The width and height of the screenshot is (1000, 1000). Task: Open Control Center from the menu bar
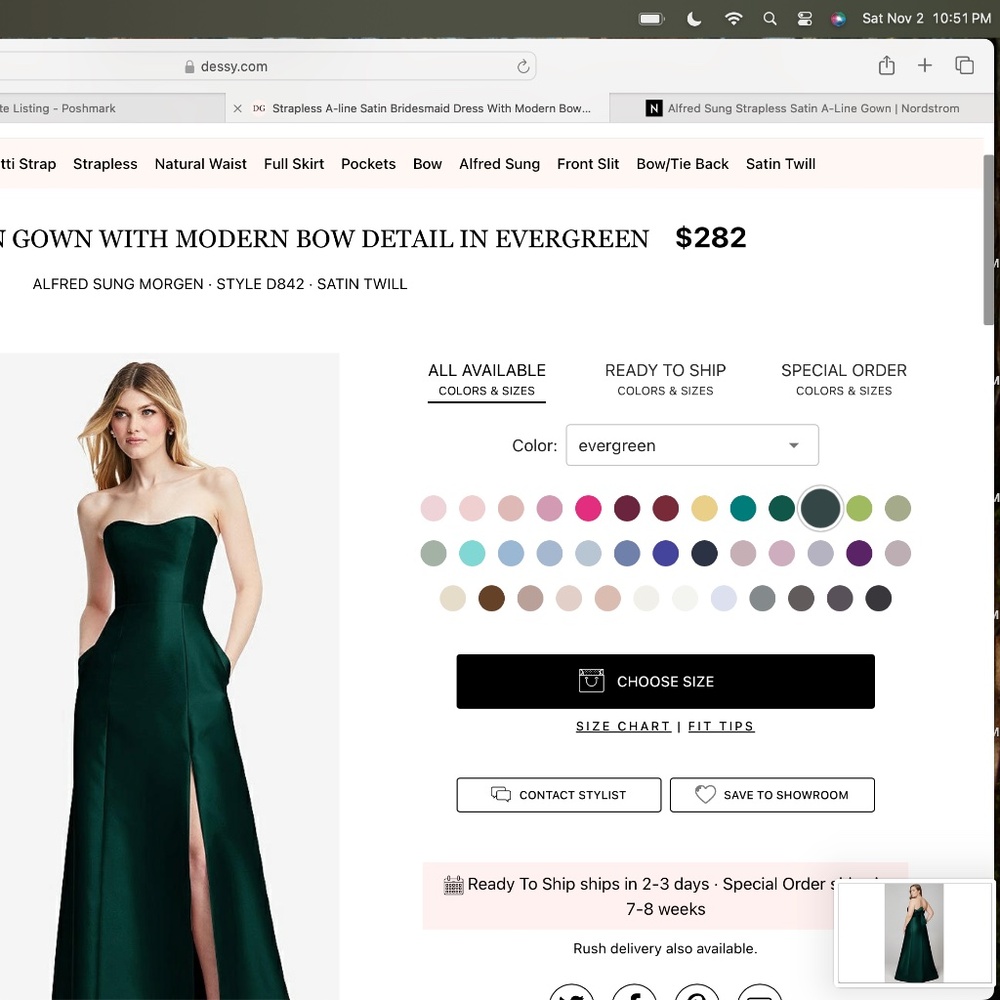pyautogui.click(x=805, y=18)
